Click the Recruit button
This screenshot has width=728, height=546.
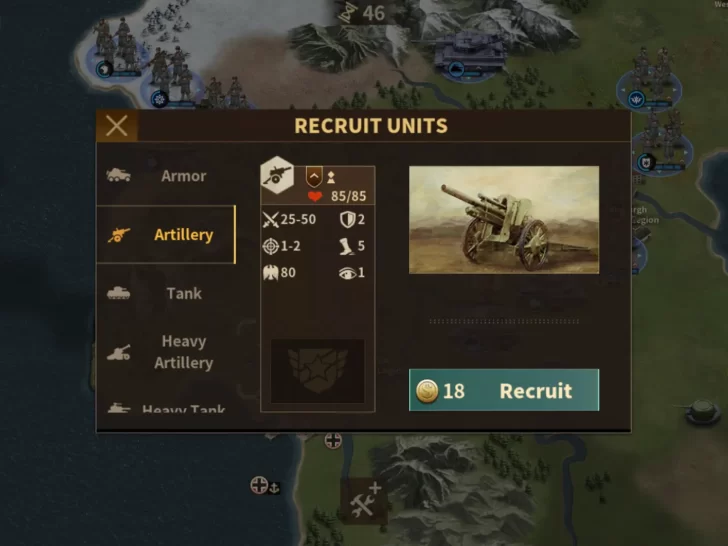pyautogui.click(x=504, y=390)
